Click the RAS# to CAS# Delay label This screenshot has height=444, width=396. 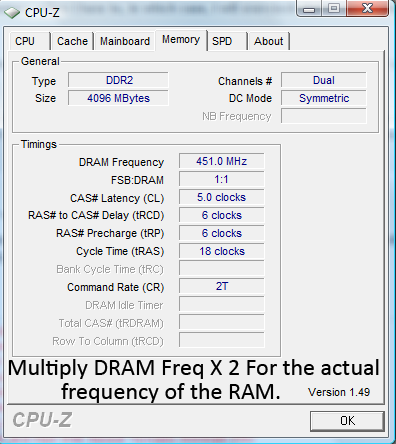96,216
